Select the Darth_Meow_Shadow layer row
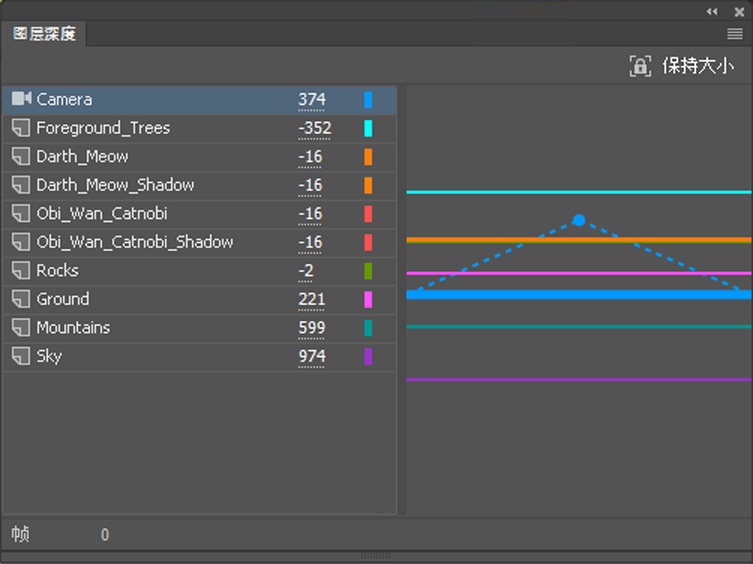This screenshot has width=753, height=564. click(115, 185)
